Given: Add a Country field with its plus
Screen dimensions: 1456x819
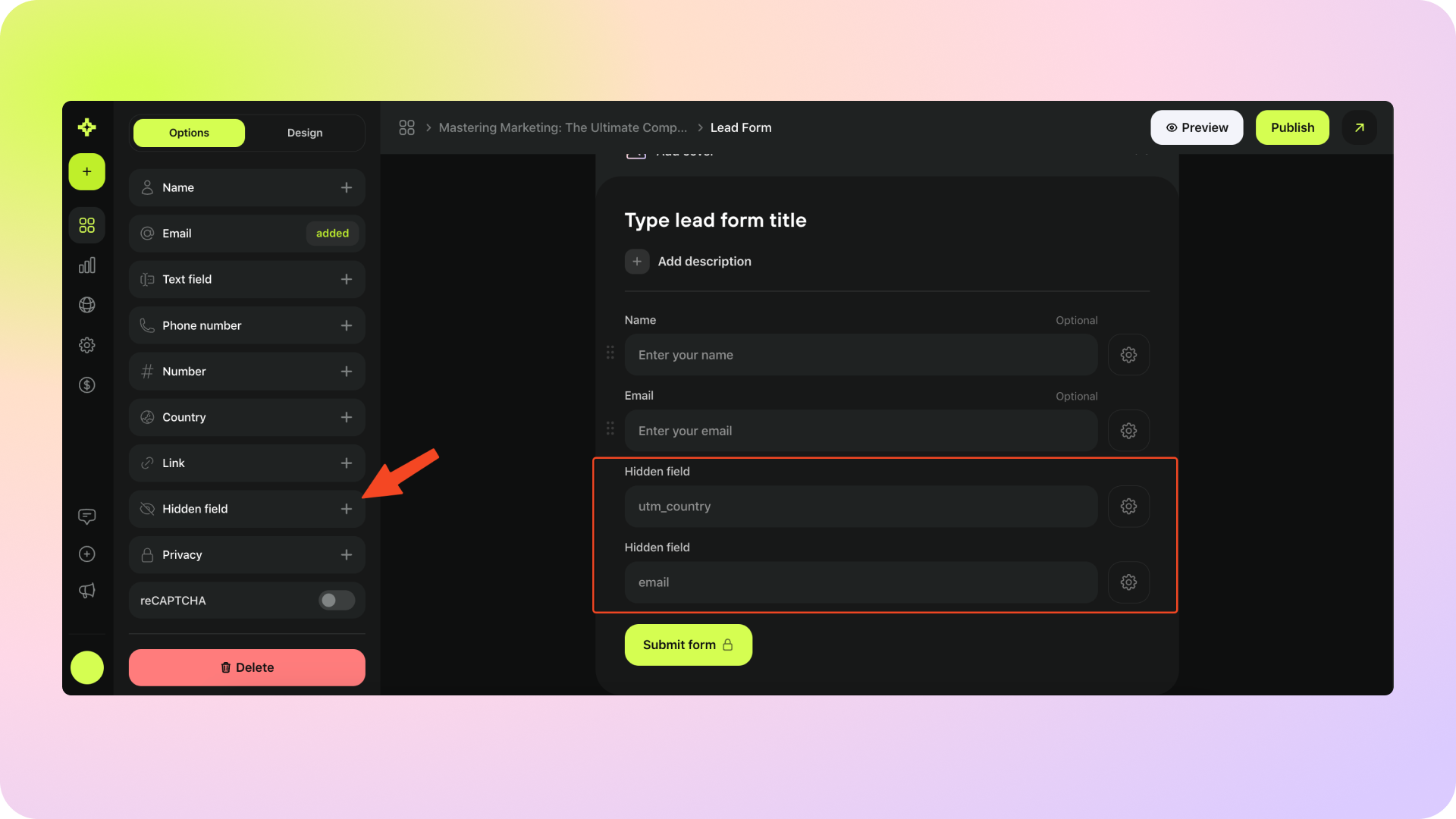Looking at the screenshot, I should 346,417.
